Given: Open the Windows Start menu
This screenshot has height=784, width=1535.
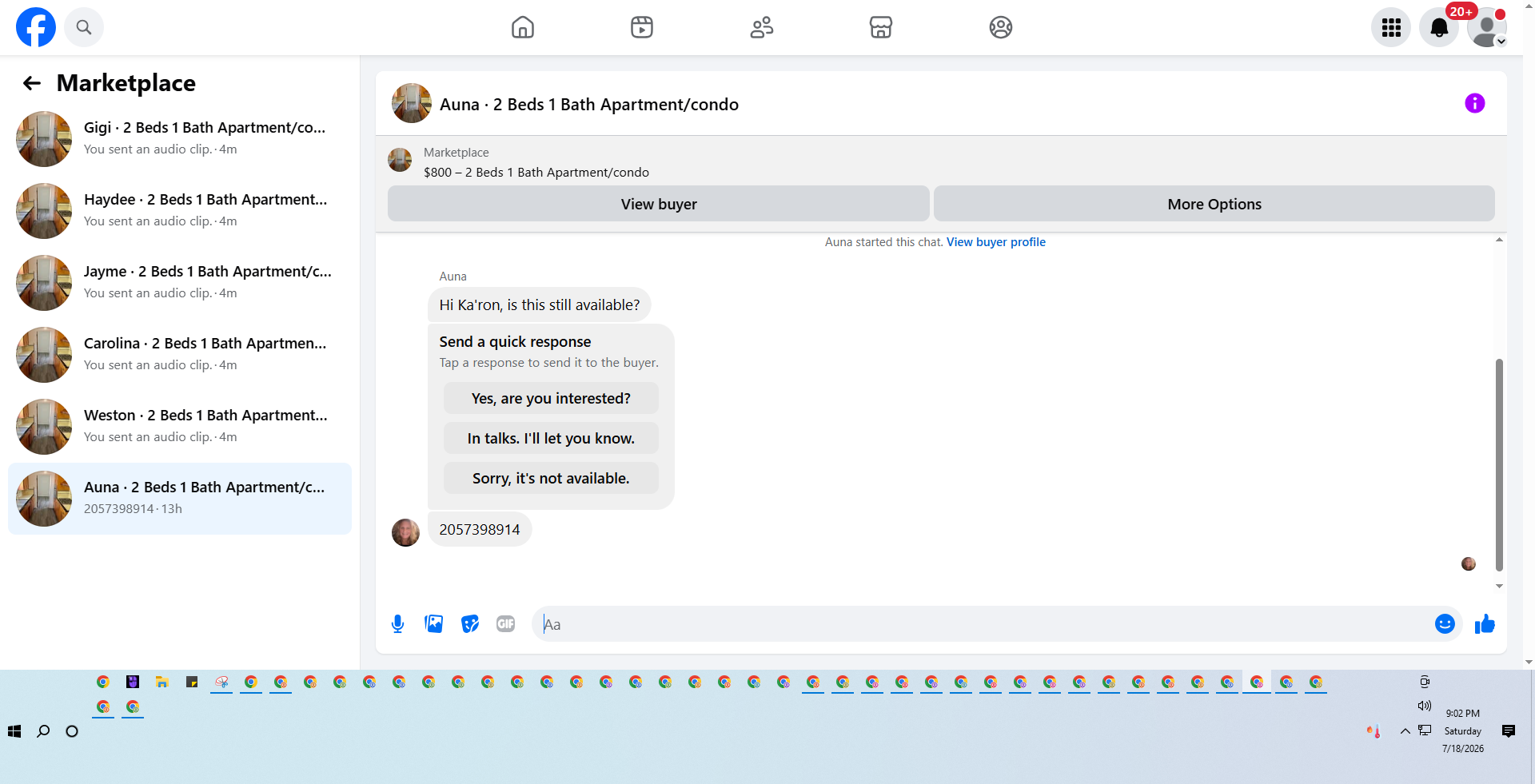Looking at the screenshot, I should tap(14, 731).
